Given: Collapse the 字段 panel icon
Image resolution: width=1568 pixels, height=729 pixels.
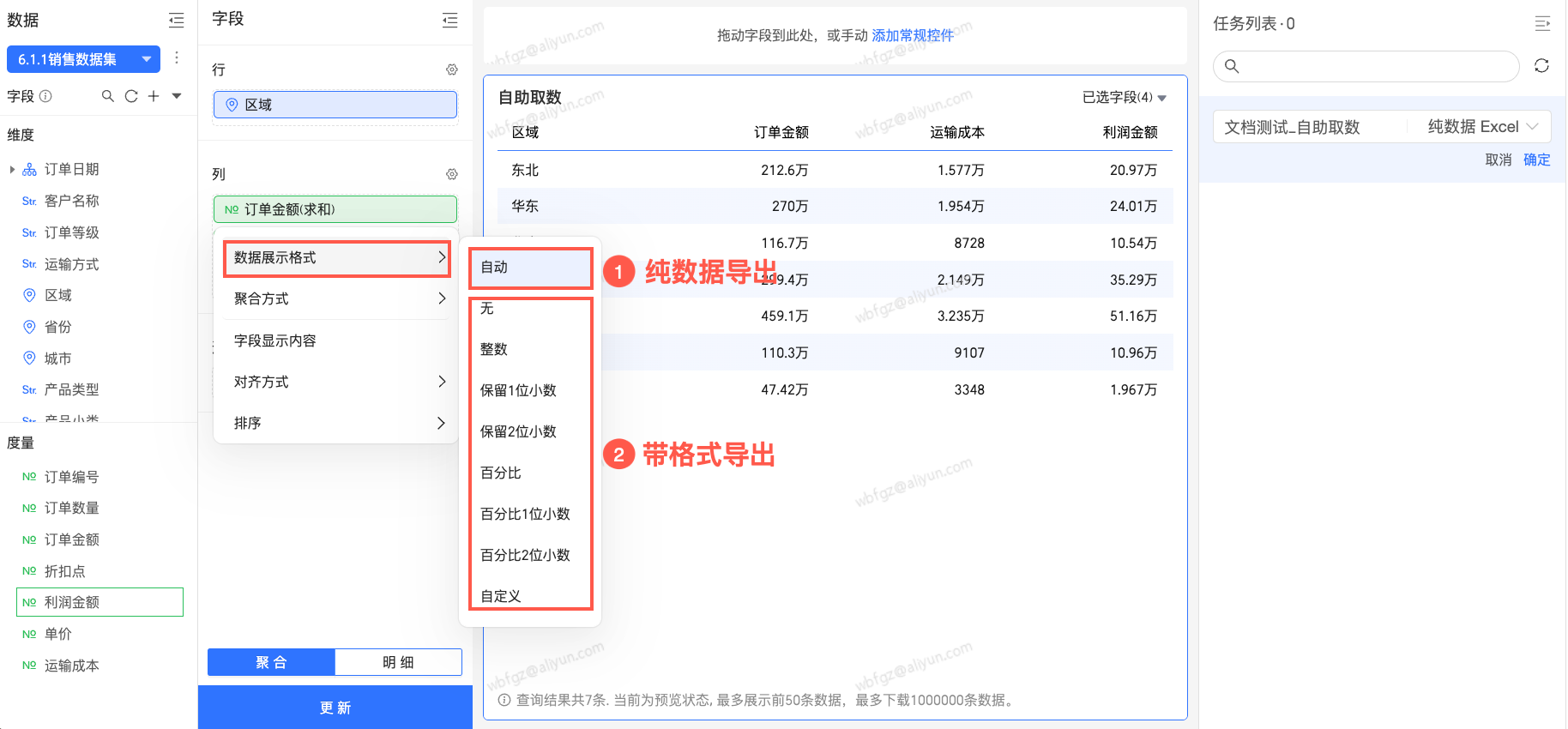Looking at the screenshot, I should coord(450,20).
